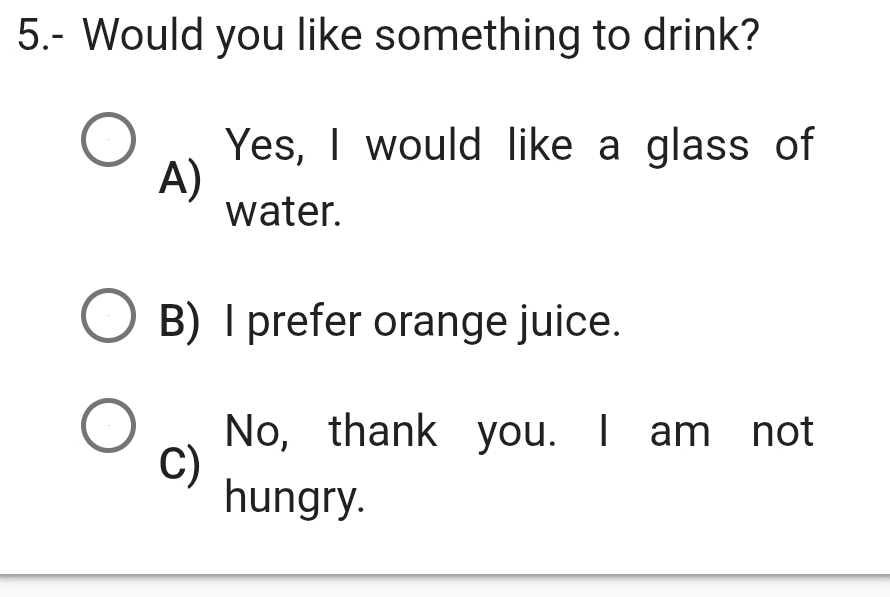Click the word "drink?" in the question

point(700,36)
